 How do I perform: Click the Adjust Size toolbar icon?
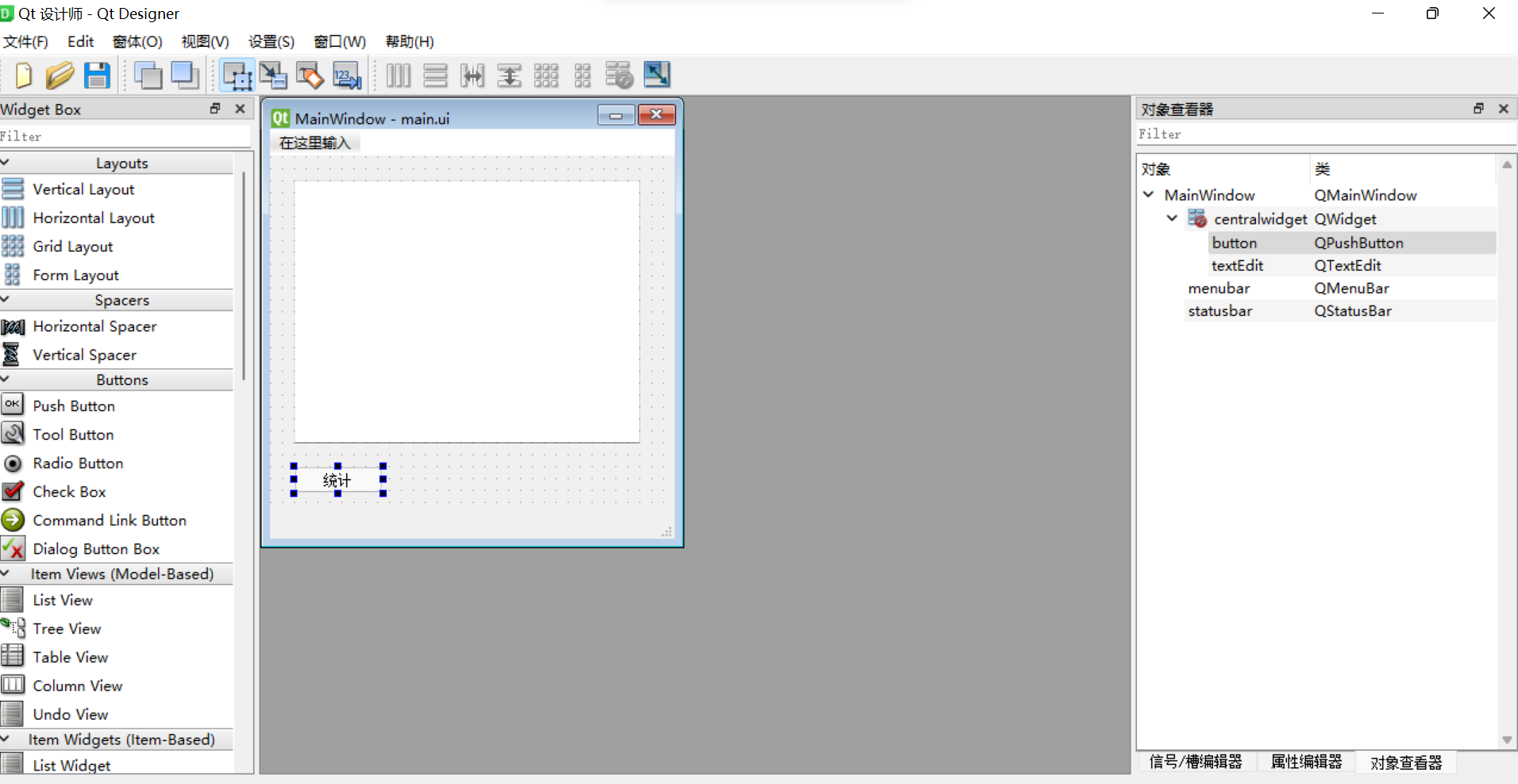coord(657,75)
